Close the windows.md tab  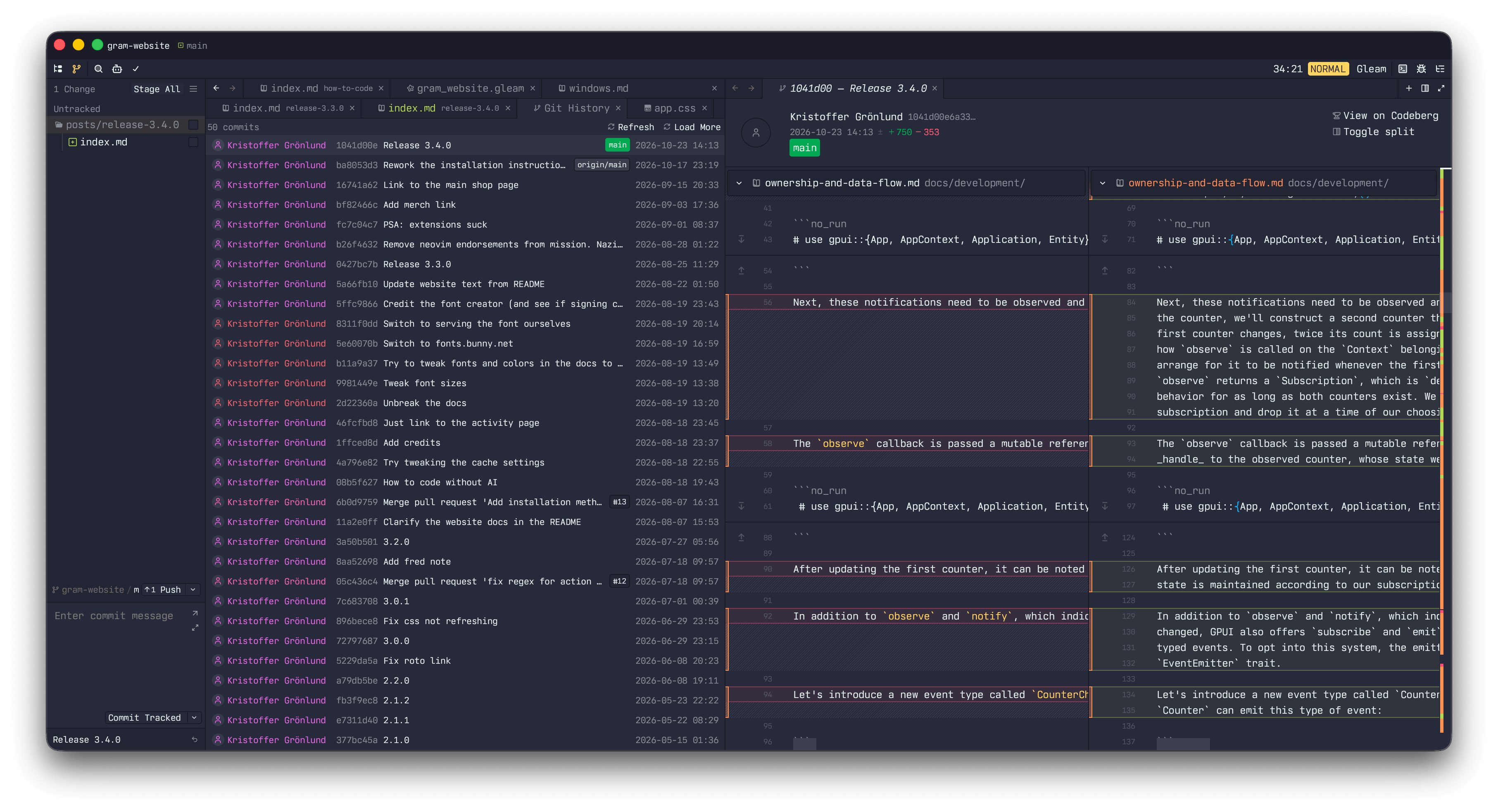point(714,88)
